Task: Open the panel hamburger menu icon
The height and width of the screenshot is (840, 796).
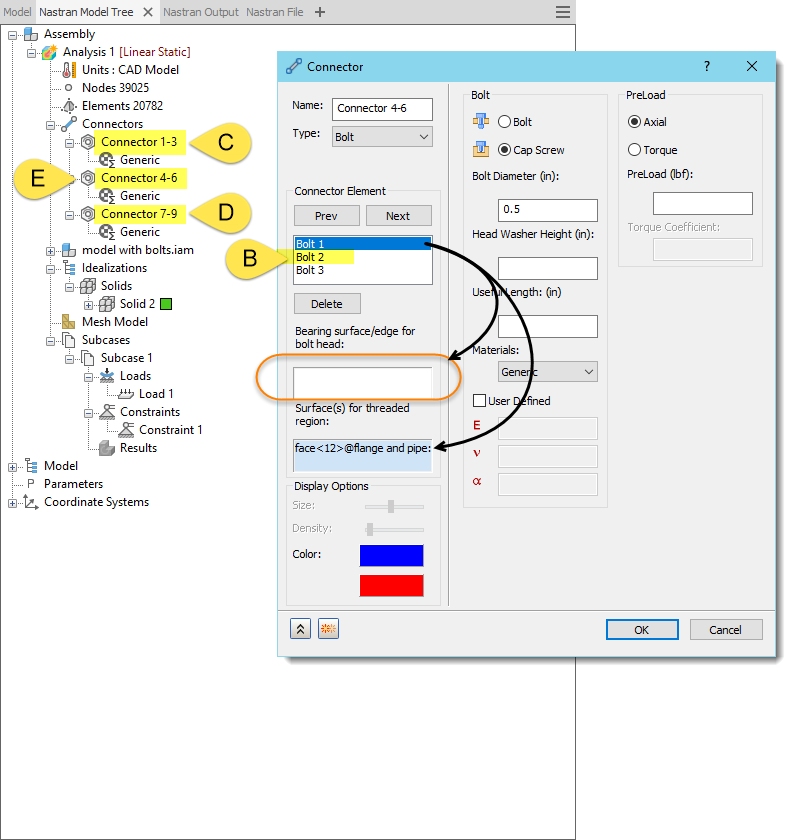Action: 563,12
